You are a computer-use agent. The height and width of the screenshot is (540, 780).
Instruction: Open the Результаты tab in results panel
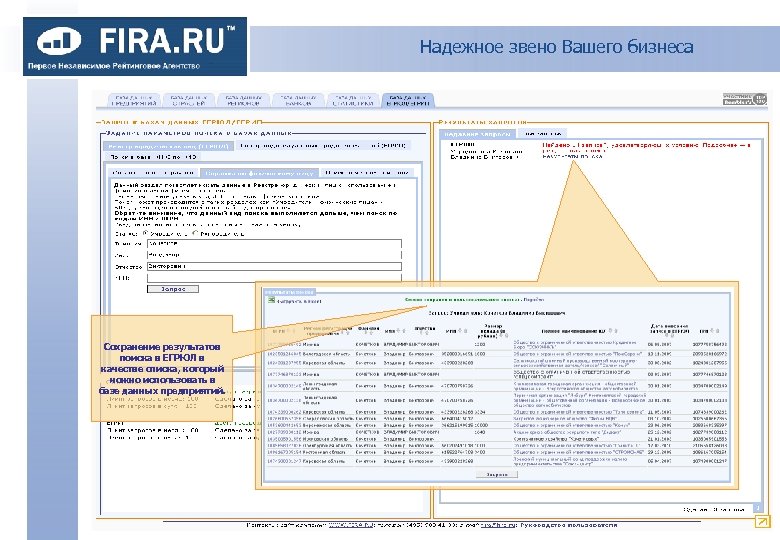(543, 134)
